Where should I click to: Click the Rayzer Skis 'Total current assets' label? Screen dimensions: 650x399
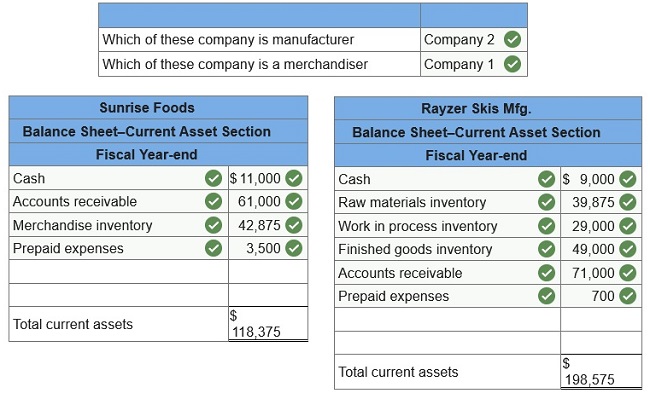click(398, 372)
